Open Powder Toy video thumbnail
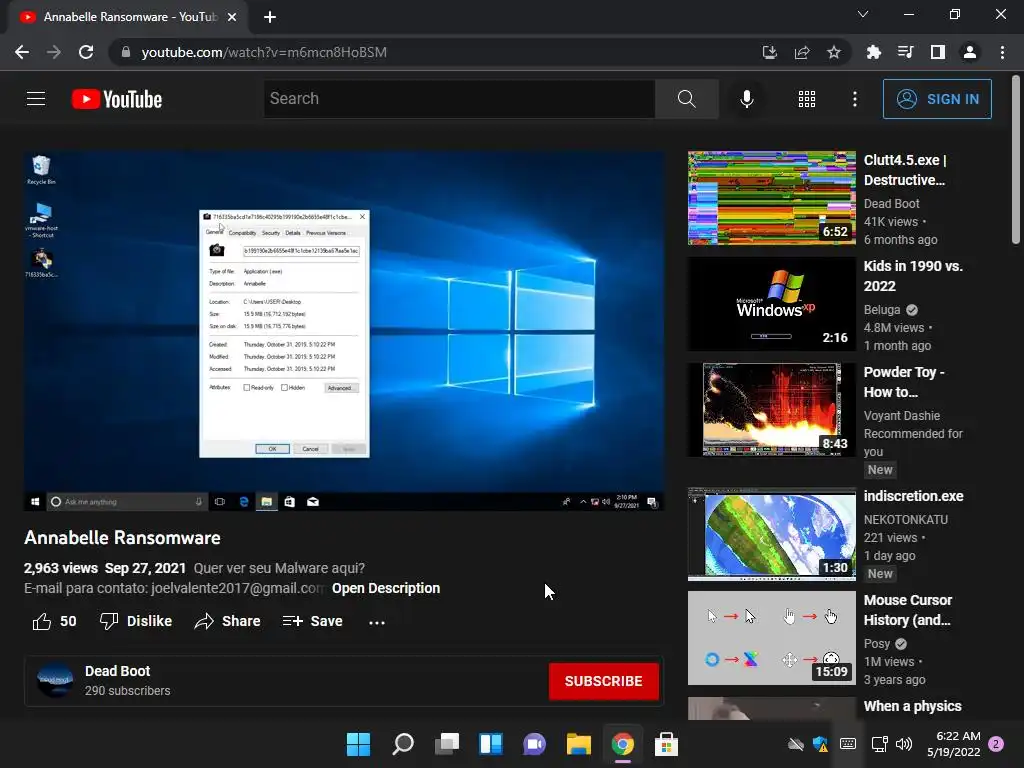This screenshot has height=768, width=1024. point(771,409)
